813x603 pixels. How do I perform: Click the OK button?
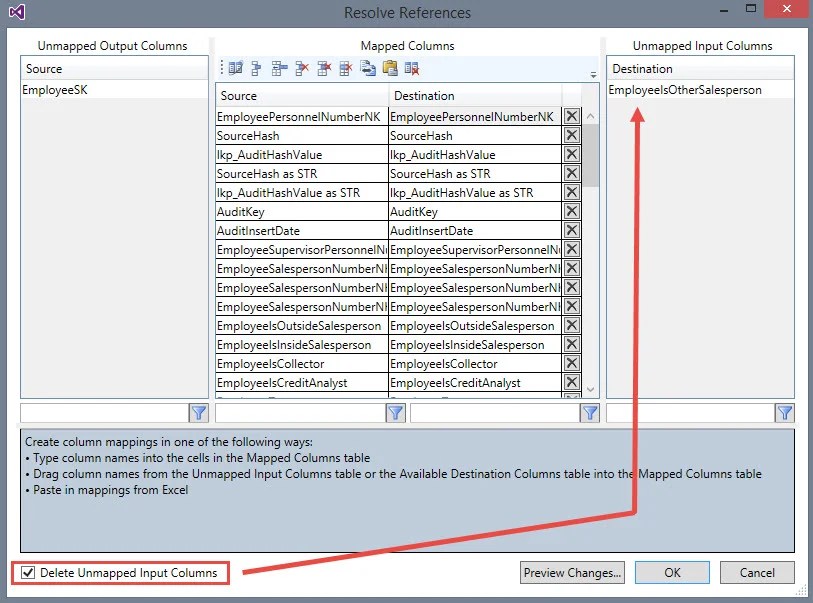(672, 572)
